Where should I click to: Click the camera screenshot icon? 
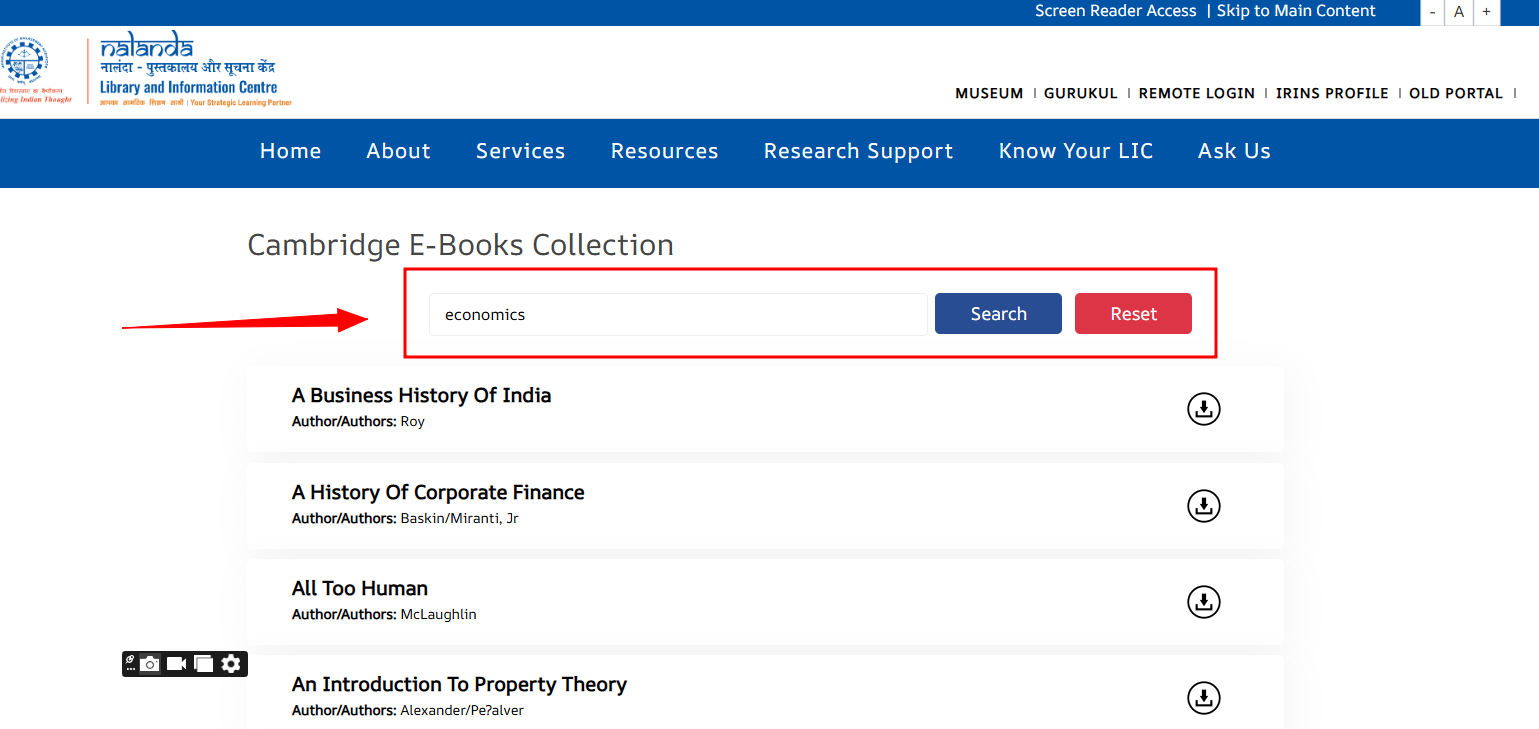[x=150, y=664]
